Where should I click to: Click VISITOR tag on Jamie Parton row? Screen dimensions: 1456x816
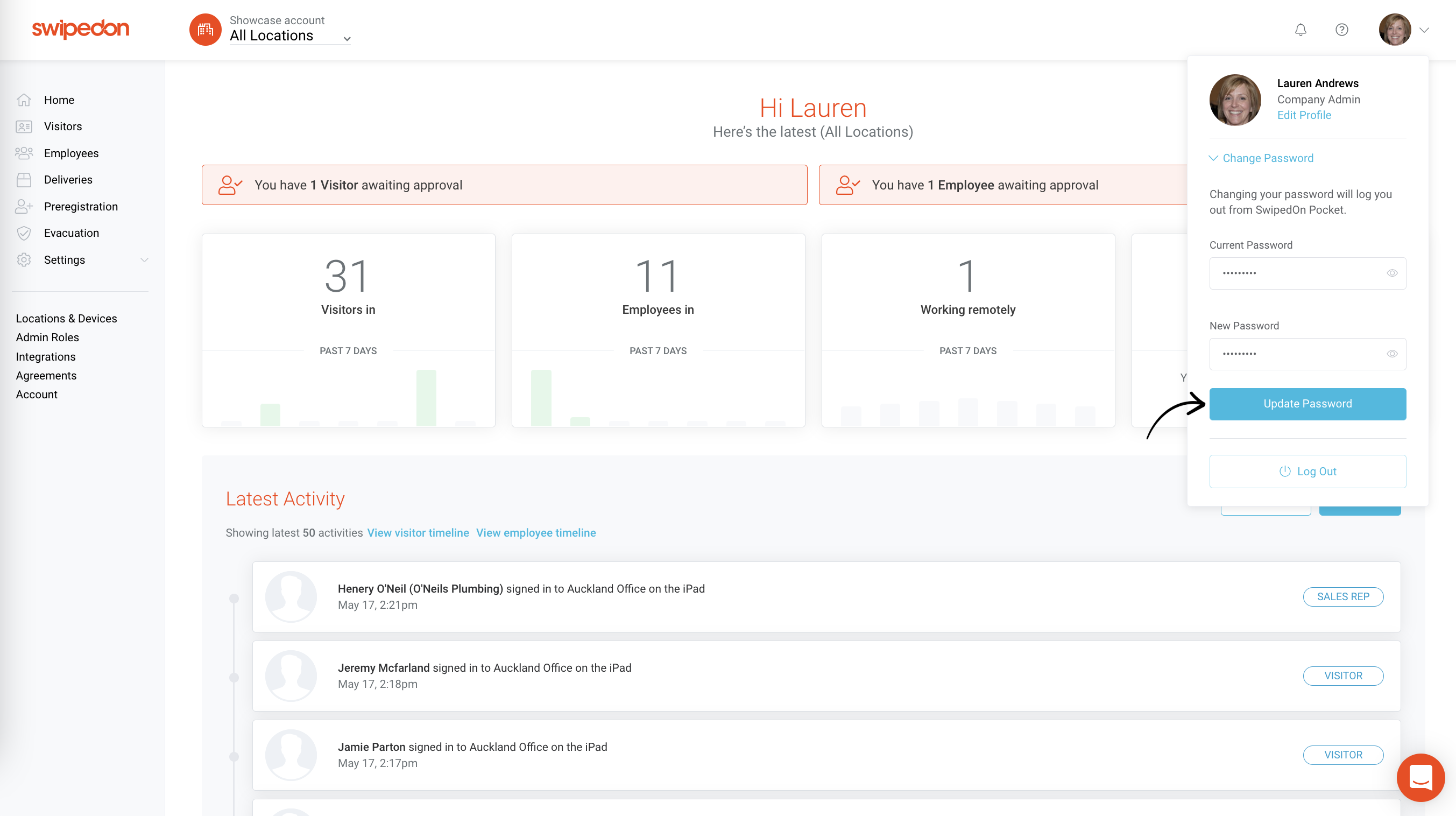click(1343, 756)
